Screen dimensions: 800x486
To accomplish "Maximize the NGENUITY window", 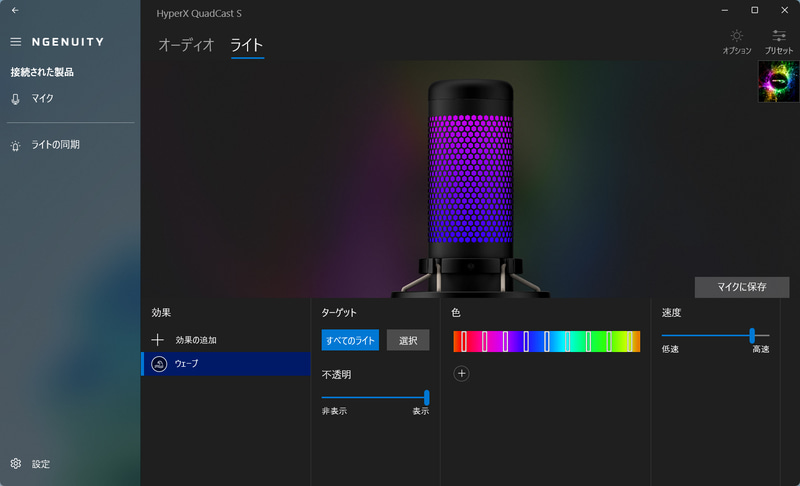I will (755, 10).
